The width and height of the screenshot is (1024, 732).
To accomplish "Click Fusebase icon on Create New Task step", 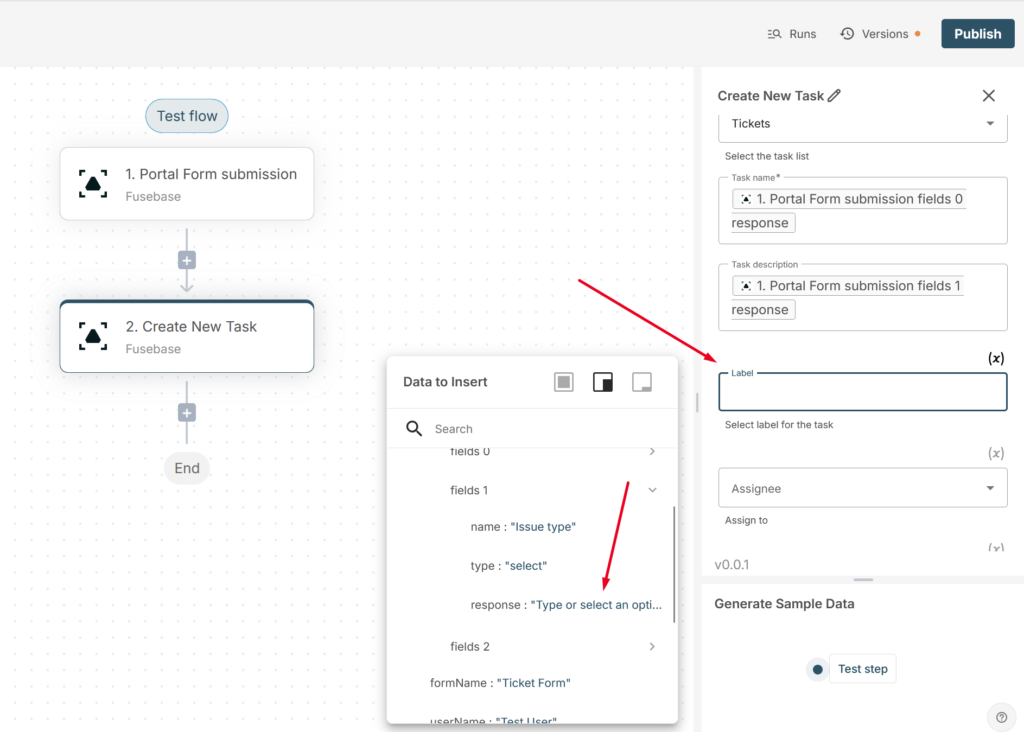I will [93, 336].
